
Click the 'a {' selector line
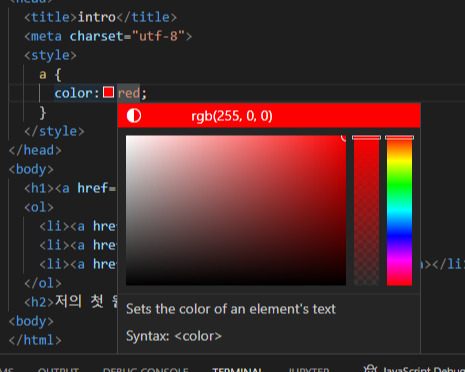pyautogui.click(x=50, y=74)
